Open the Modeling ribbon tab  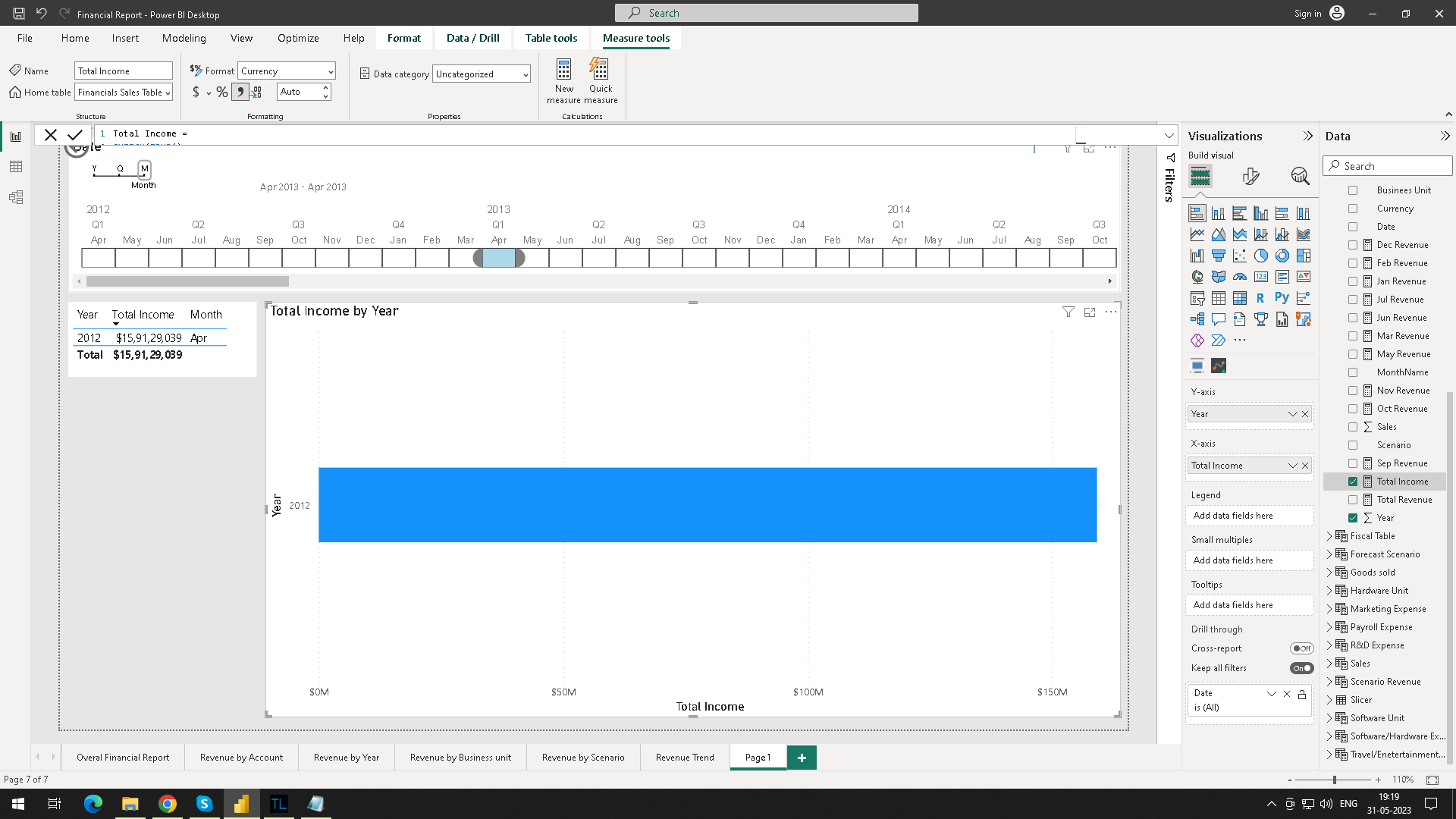184,38
